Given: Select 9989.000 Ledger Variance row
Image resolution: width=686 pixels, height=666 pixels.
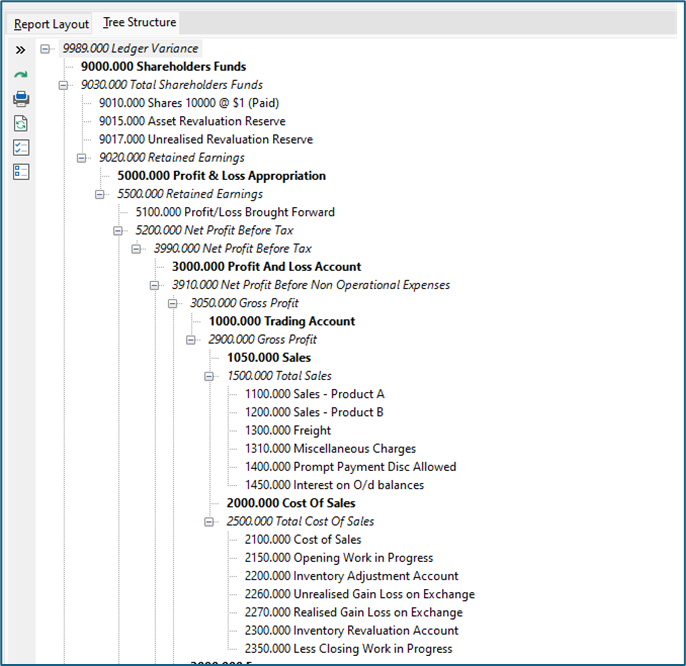Looking at the screenshot, I should (130, 49).
